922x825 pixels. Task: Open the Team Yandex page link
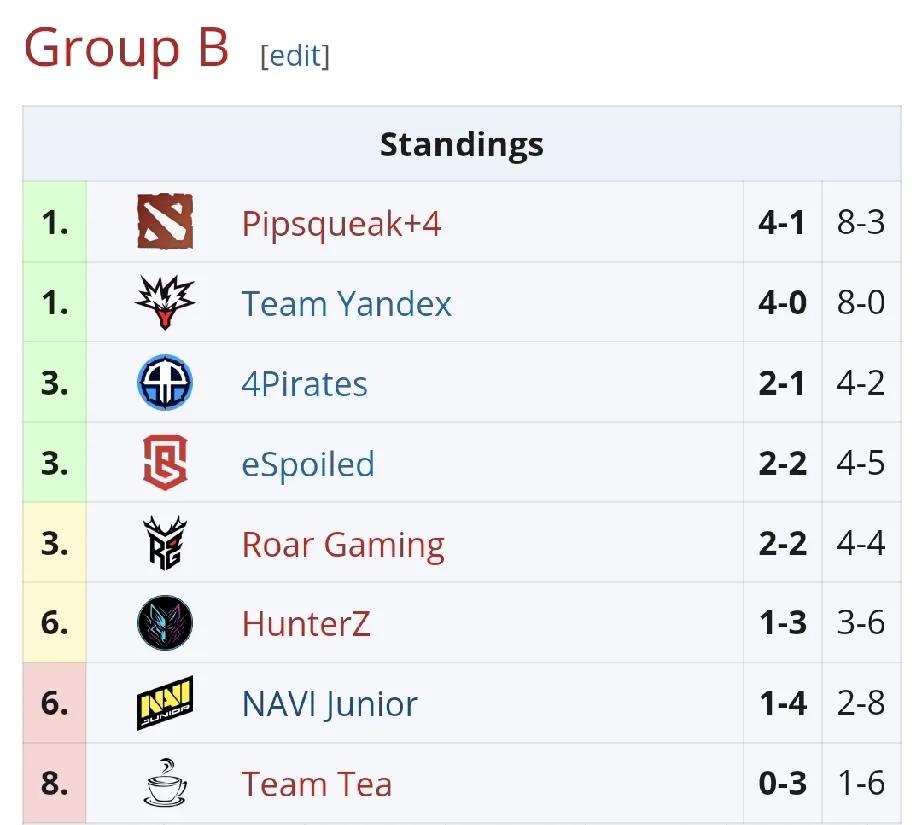(346, 303)
